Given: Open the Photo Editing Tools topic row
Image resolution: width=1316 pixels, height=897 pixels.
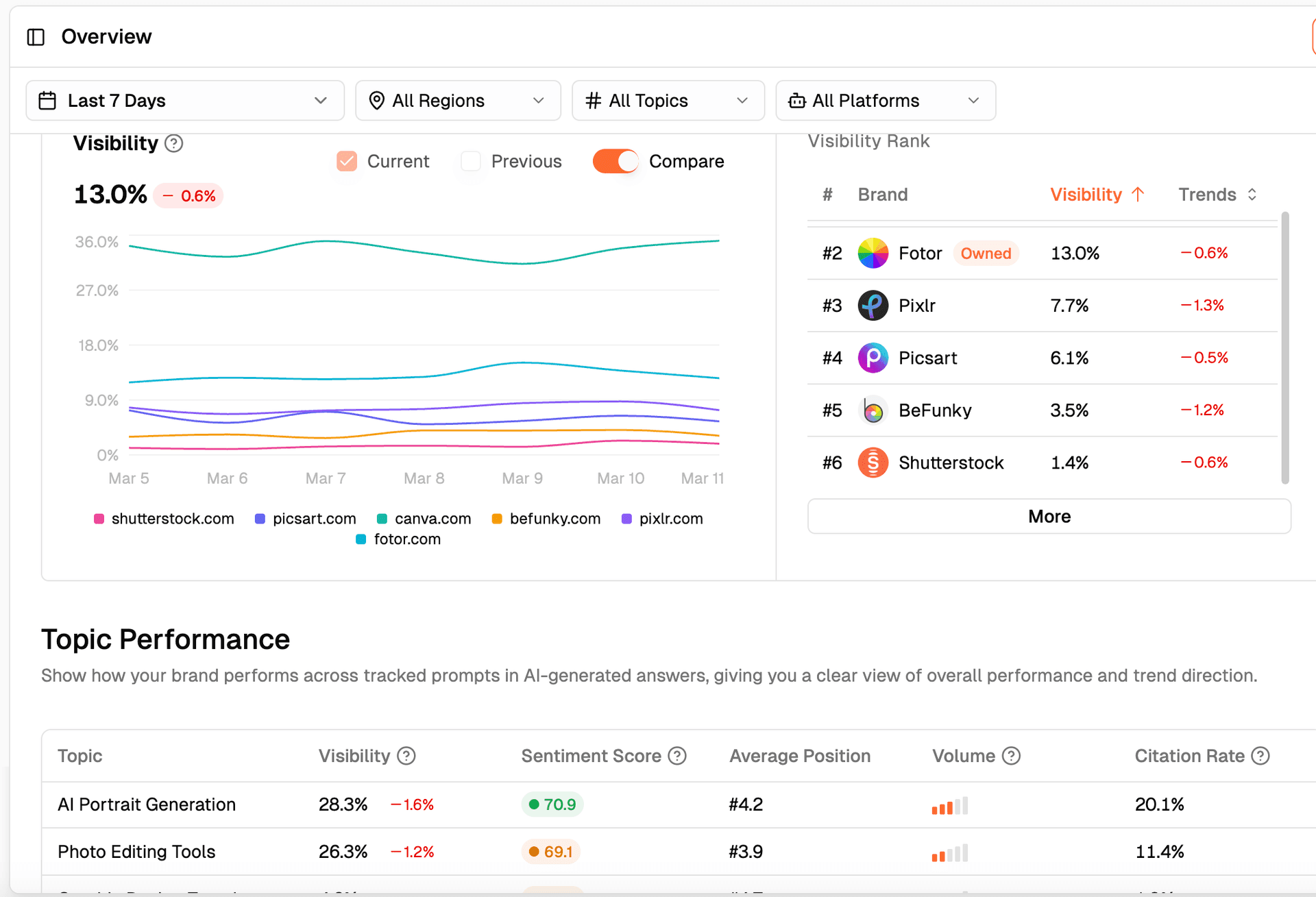Looking at the screenshot, I should point(679,852).
